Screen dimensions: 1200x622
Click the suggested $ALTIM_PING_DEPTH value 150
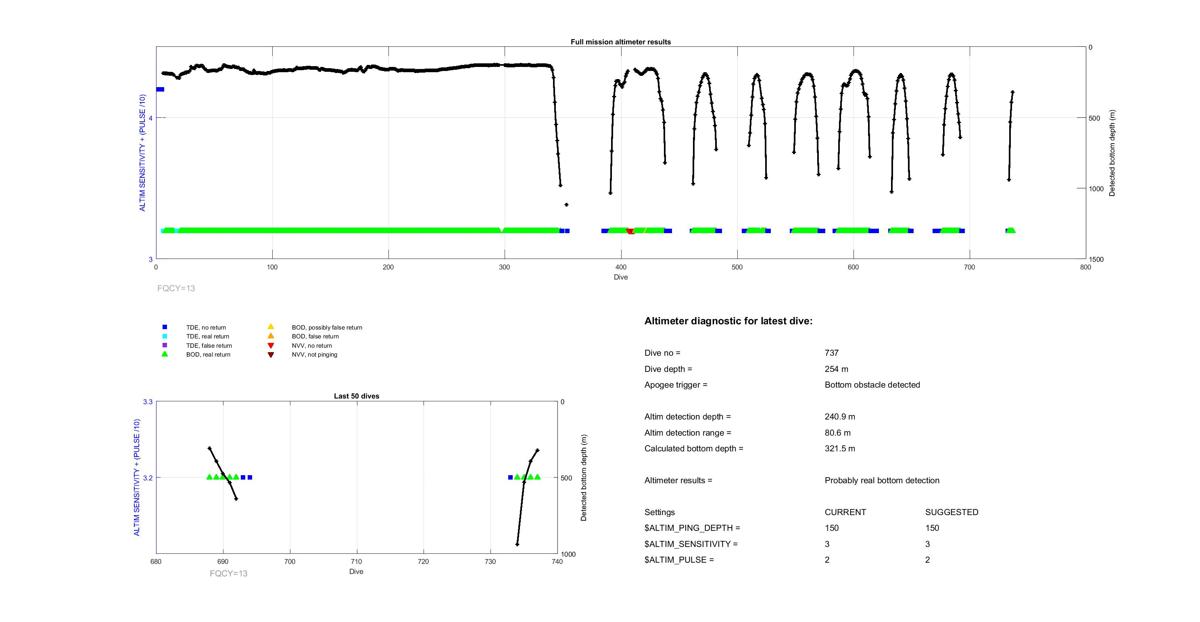pyautogui.click(x=932, y=528)
